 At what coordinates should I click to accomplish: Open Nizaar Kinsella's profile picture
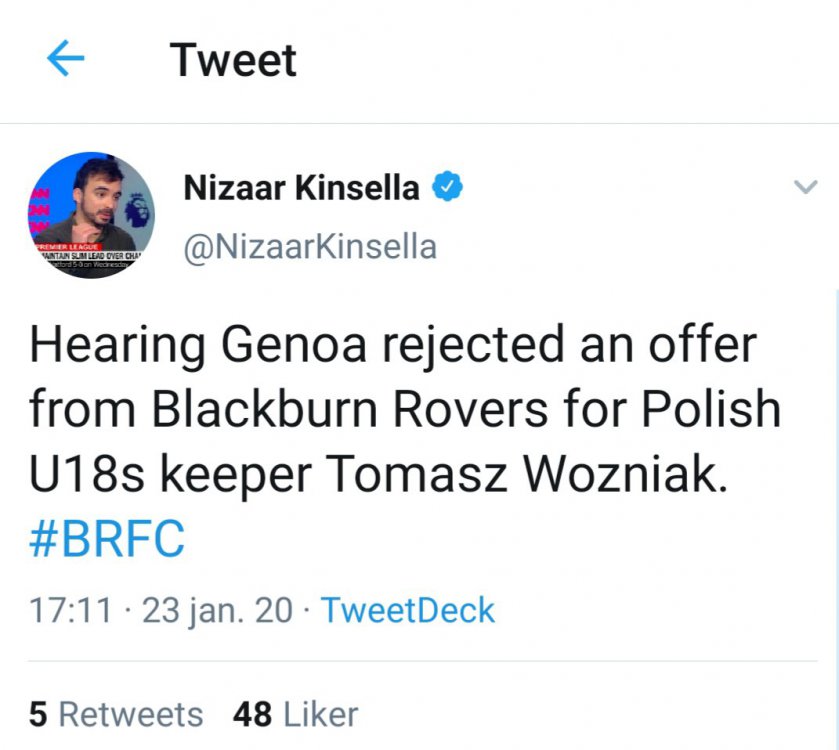pyautogui.click(x=91, y=215)
